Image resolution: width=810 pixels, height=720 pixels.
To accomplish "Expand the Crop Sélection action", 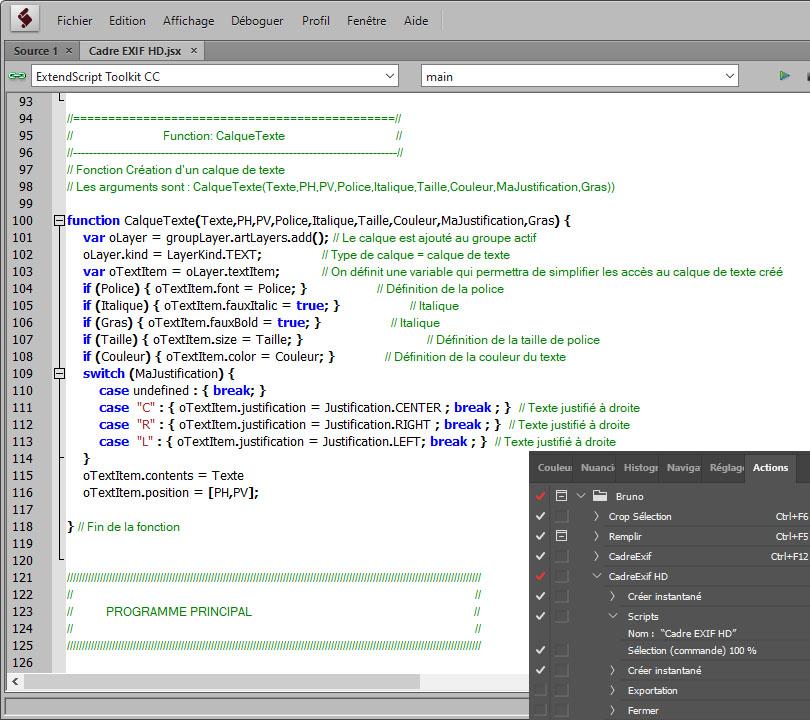I will pyautogui.click(x=597, y=516).
